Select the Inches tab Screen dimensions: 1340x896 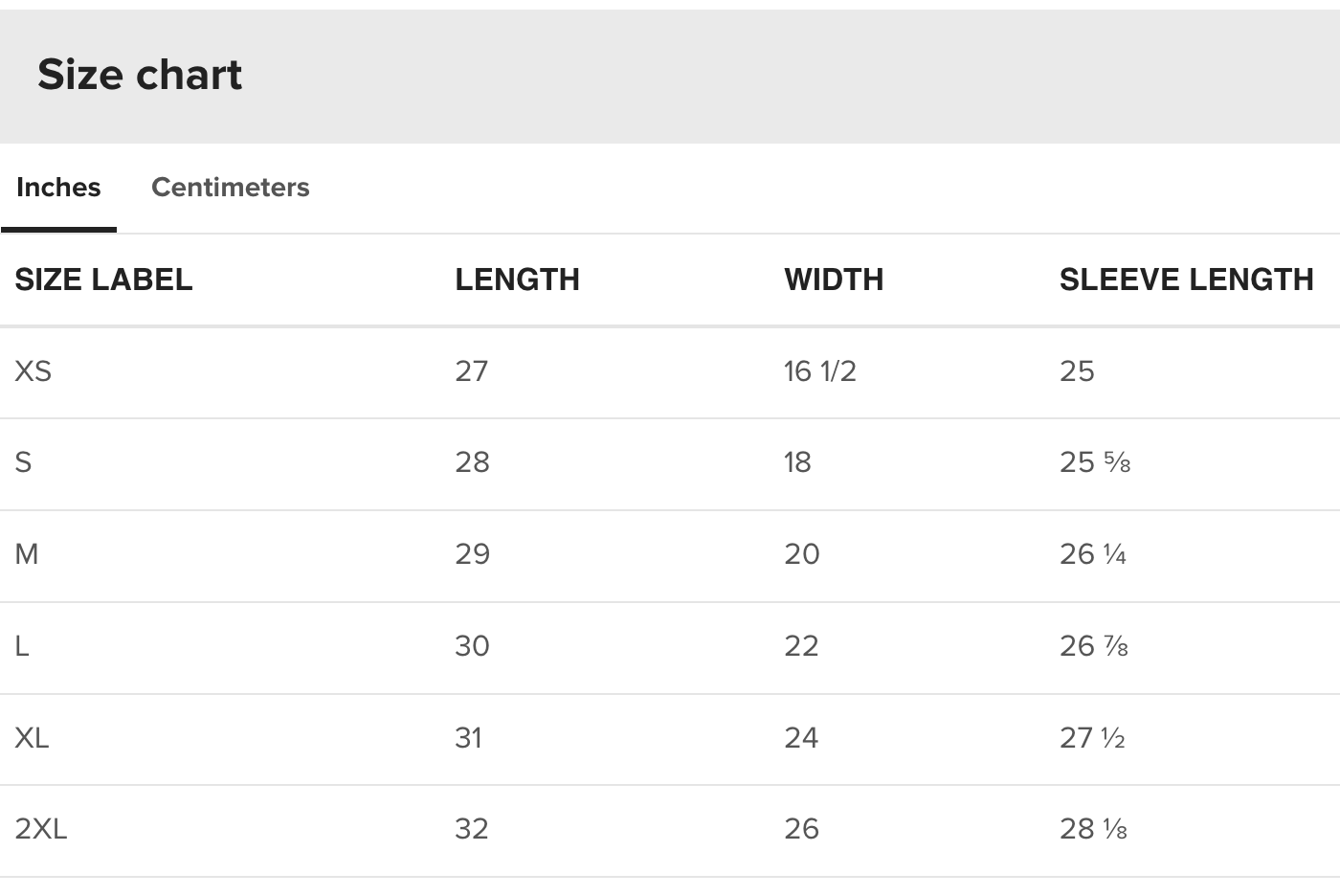[58, 187]
